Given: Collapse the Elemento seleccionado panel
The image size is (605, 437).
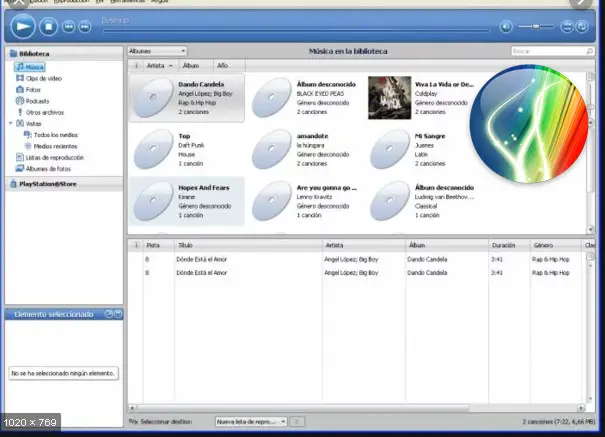Looking at the screenshot, I should (109, 314).
